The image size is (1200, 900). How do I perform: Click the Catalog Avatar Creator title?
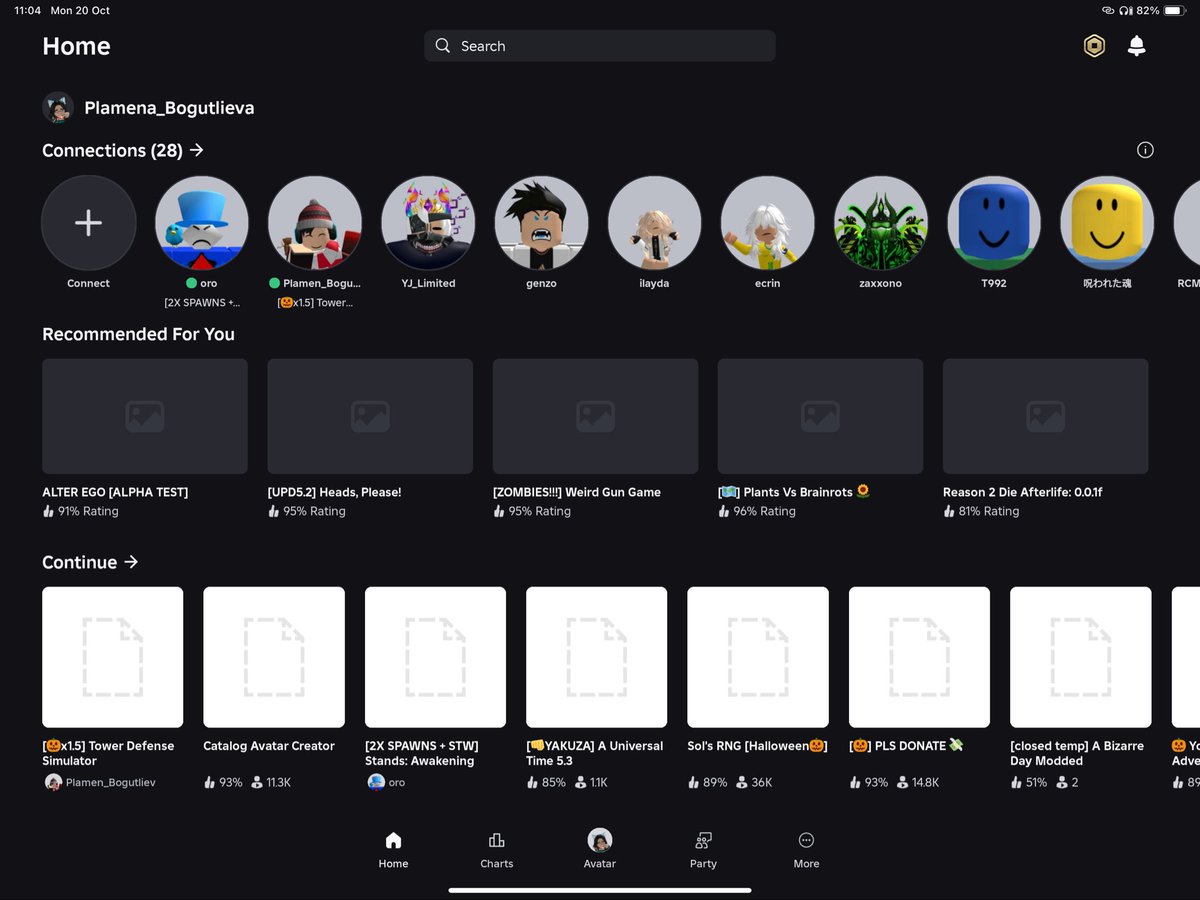pos(269,746)
